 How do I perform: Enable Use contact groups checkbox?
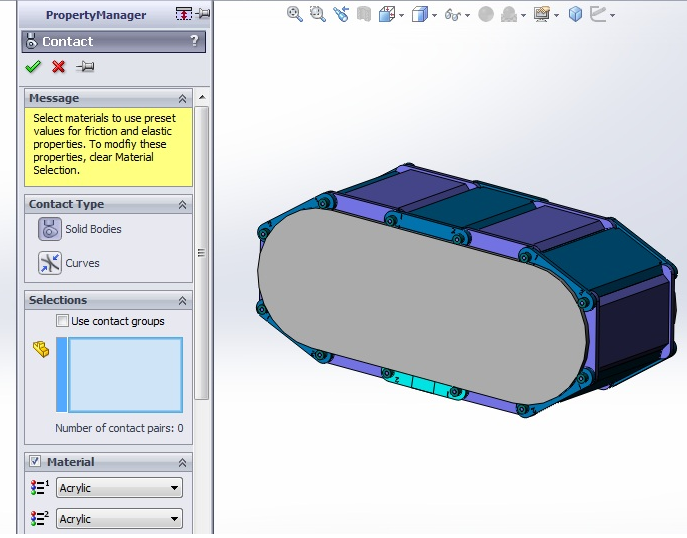(62, 321)
